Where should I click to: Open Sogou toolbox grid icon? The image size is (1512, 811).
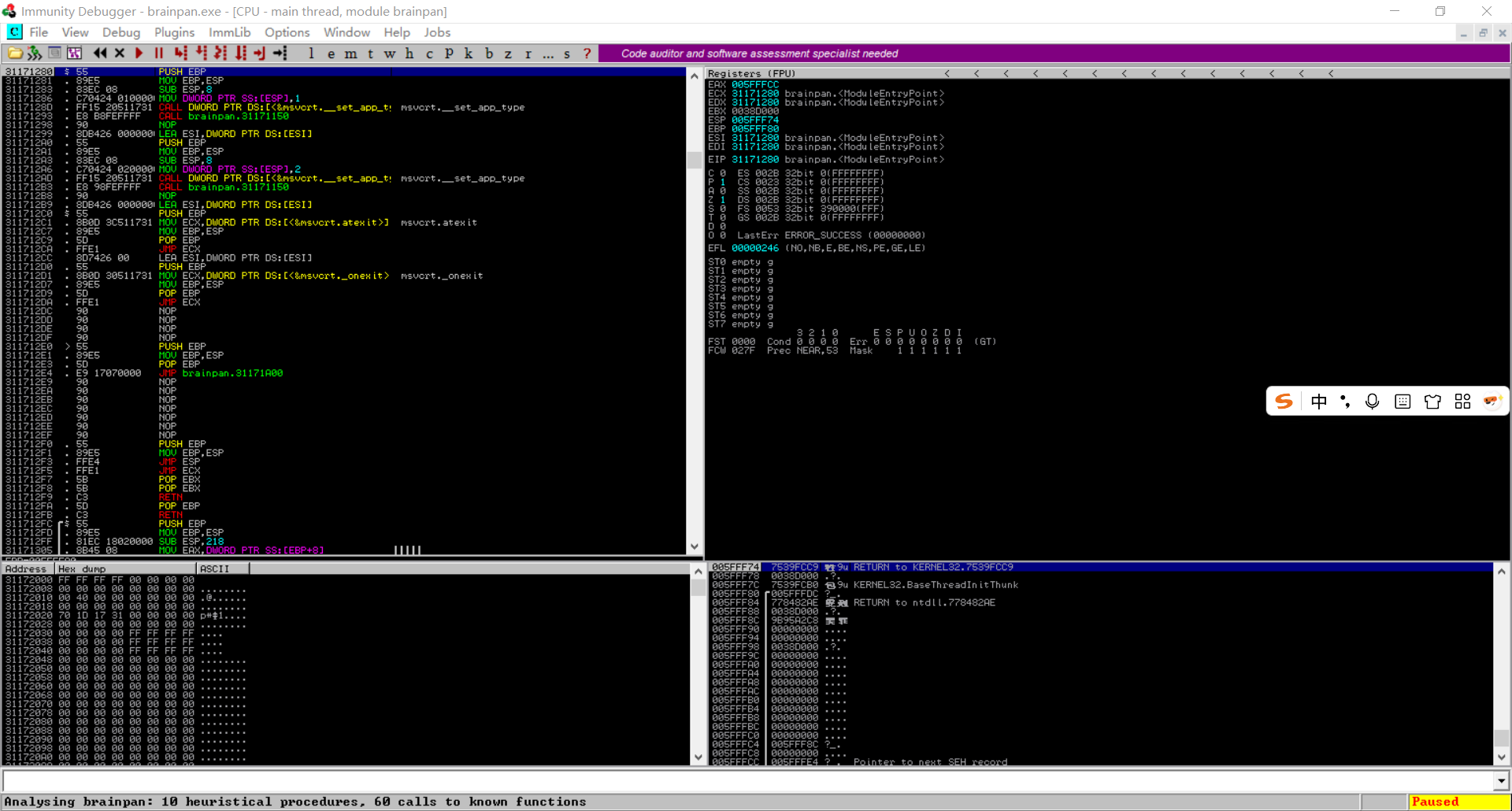point(1462,402)
